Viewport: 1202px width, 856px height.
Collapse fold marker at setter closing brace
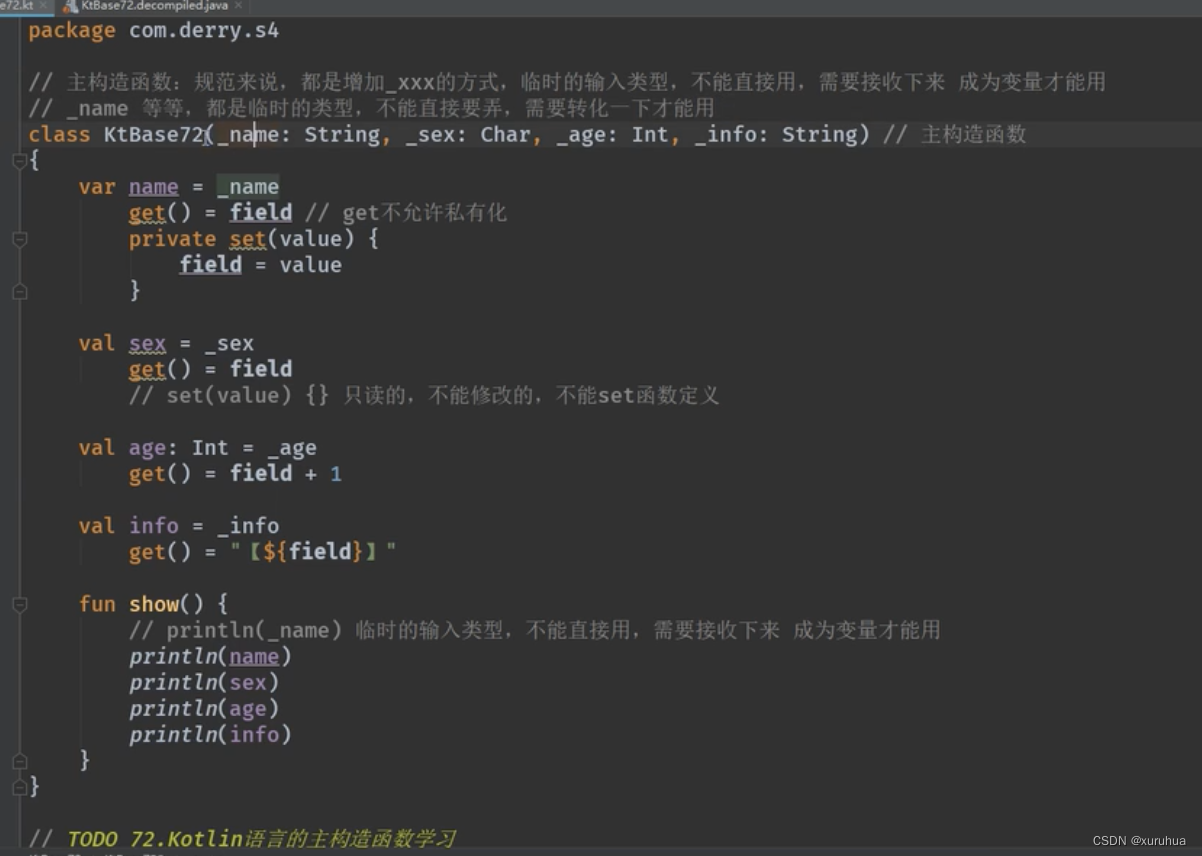[20, 291]
